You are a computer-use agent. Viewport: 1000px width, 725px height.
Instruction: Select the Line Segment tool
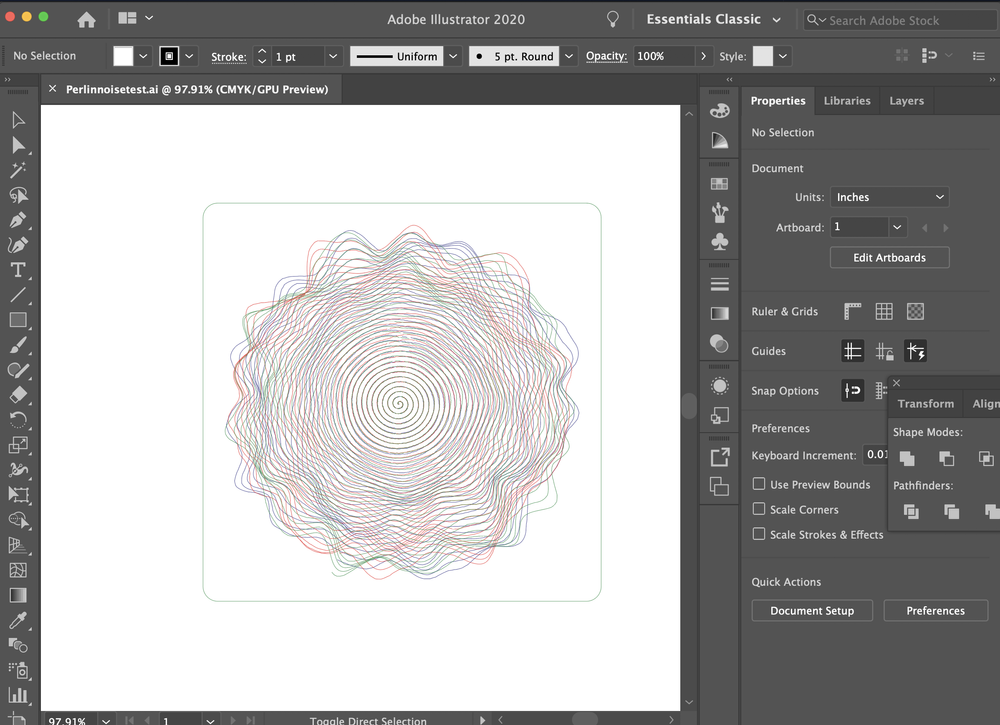[18, 295]
